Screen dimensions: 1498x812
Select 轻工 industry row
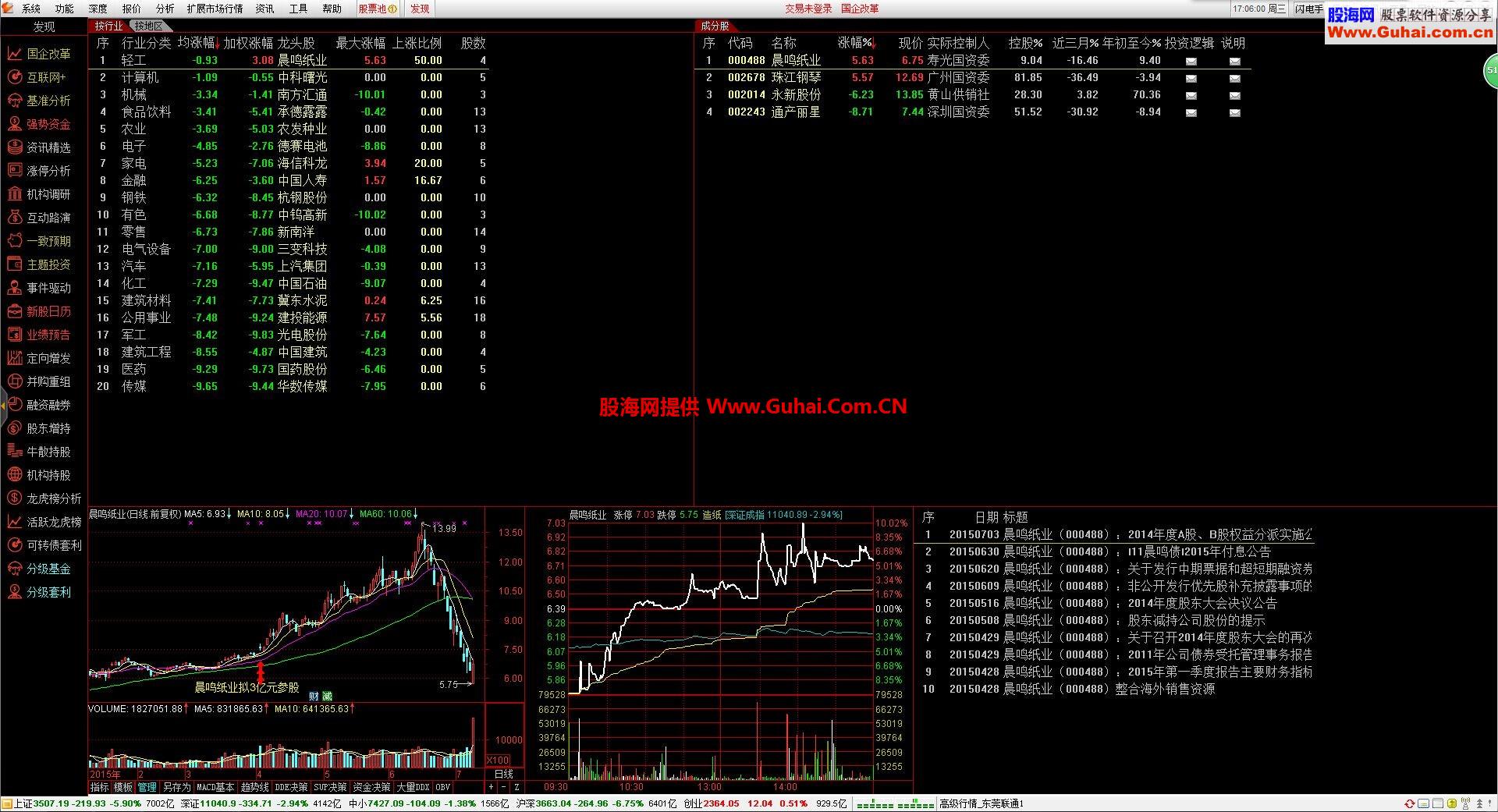(290, 60)
